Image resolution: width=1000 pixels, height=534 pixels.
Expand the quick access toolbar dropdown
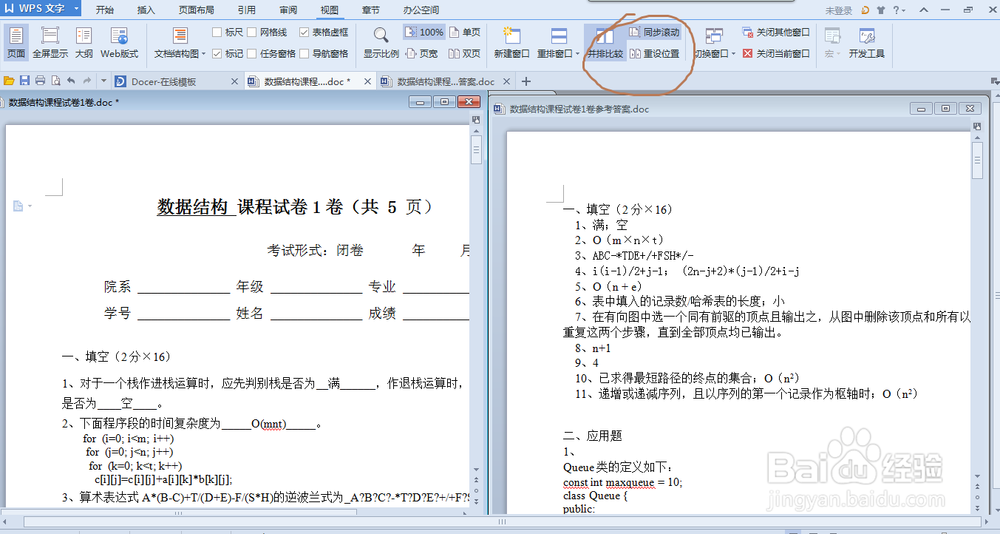pos(103,81)
